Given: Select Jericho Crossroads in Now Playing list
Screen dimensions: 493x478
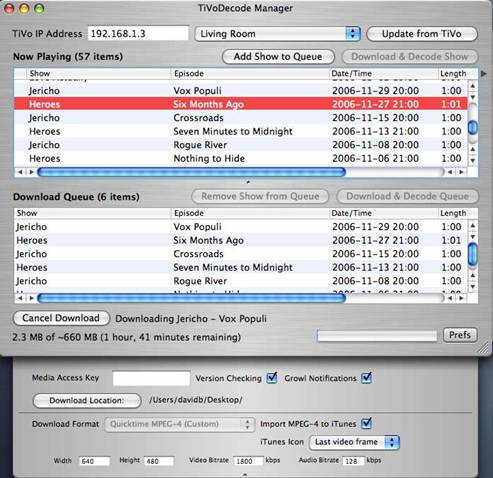Looking at the screenshot, I should pyautogui.click(x=241, y=118).
